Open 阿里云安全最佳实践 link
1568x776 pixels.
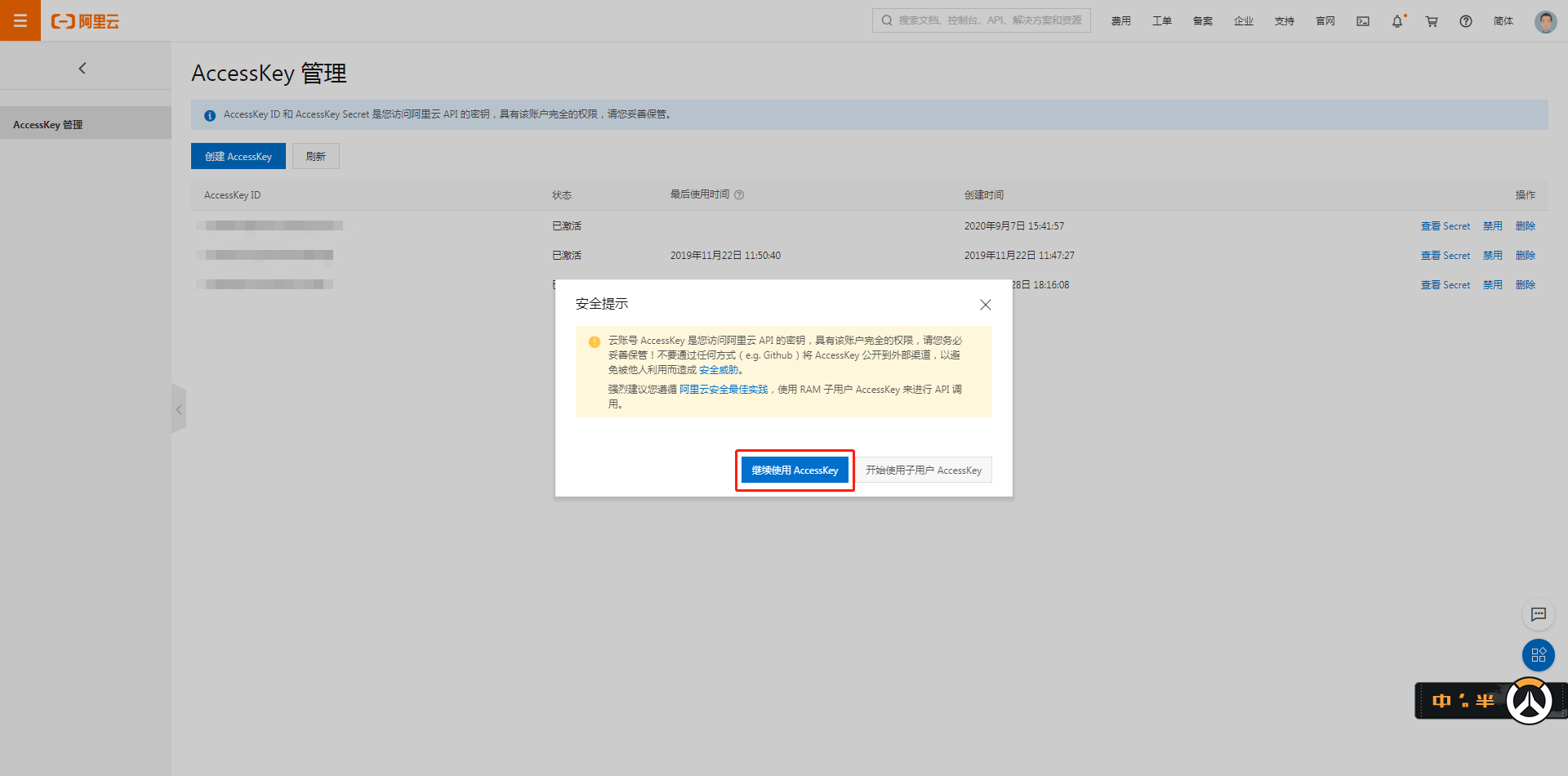click(724, 390)
